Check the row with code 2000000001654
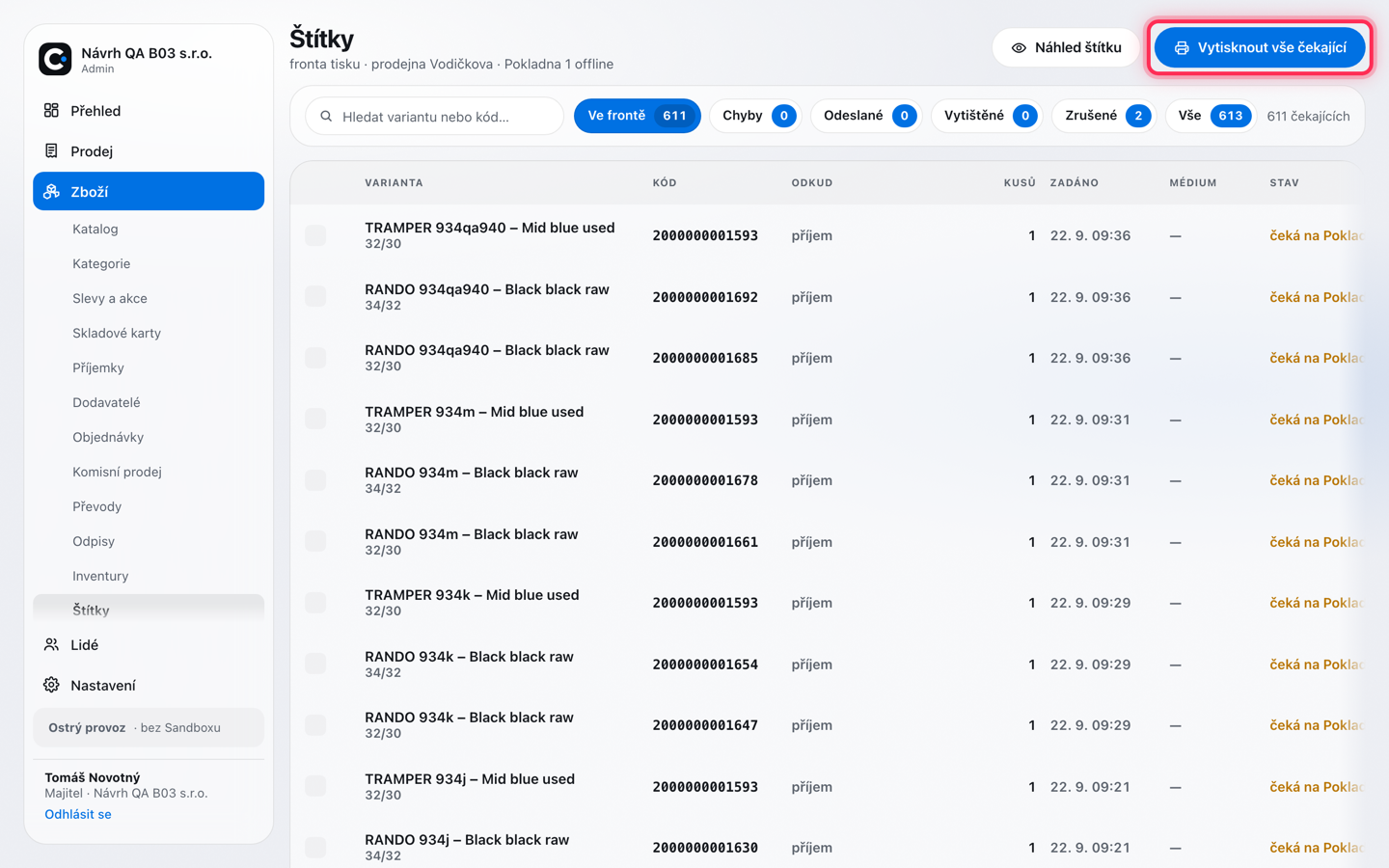 [315, 664]
